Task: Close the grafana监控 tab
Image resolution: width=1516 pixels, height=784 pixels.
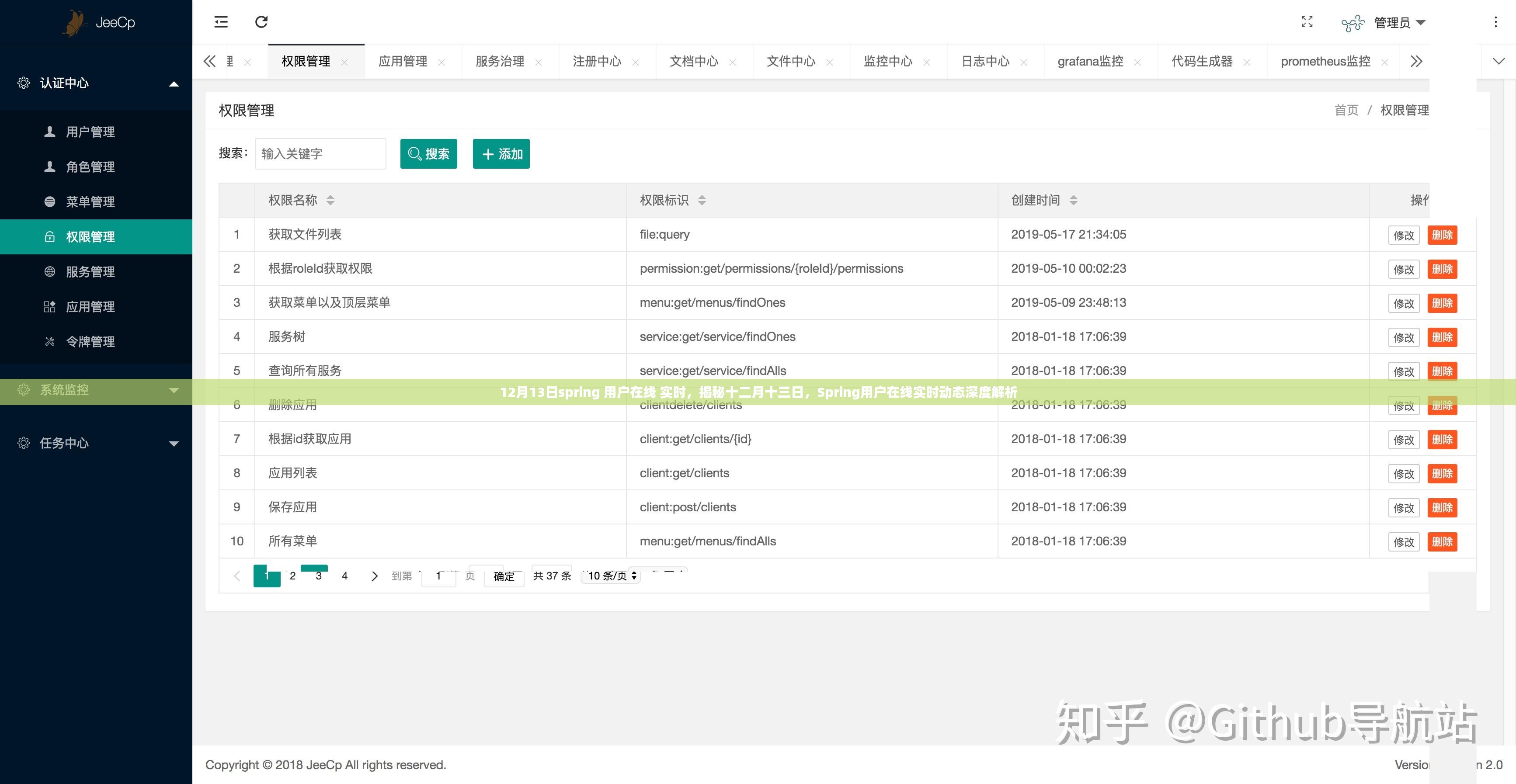Action: 1137,62
